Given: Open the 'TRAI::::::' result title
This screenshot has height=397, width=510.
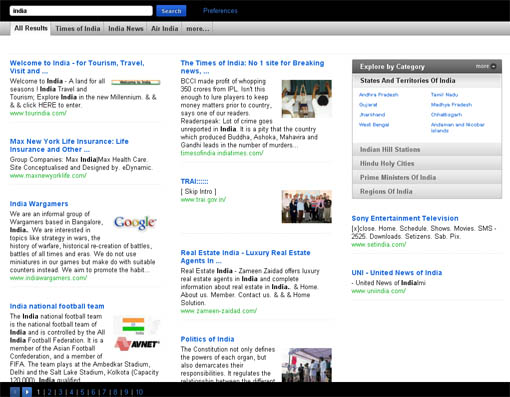Looking at the screenshot, I should point(194,181).
